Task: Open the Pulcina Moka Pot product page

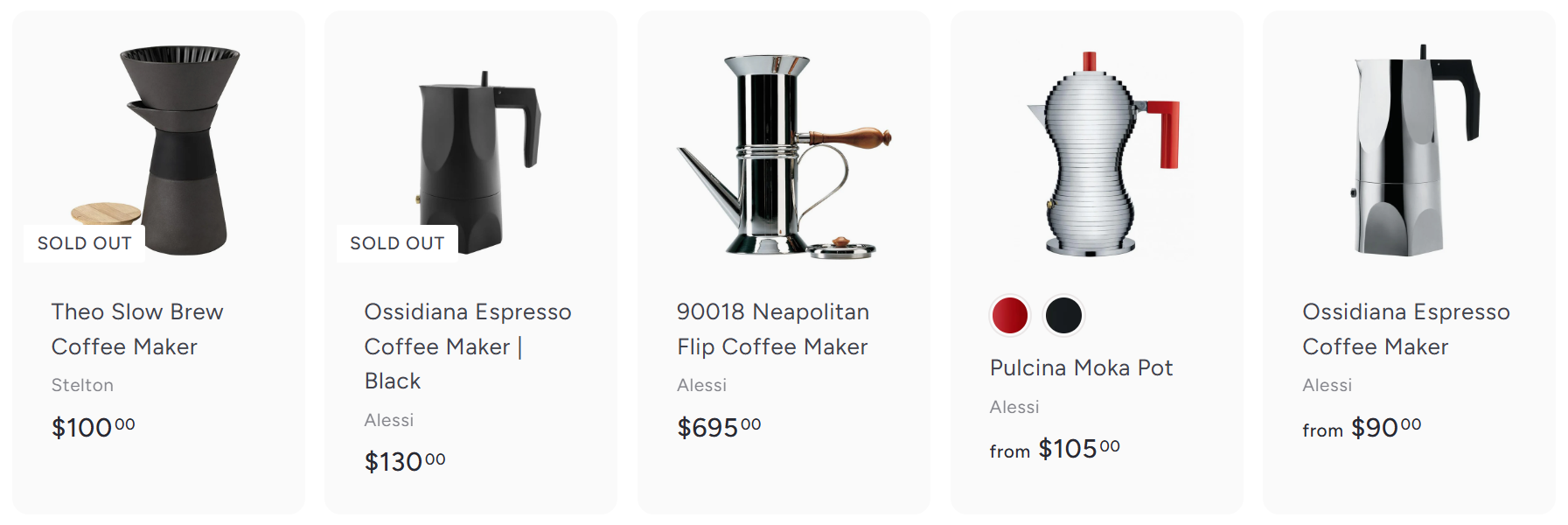Action: (1082, 368)
